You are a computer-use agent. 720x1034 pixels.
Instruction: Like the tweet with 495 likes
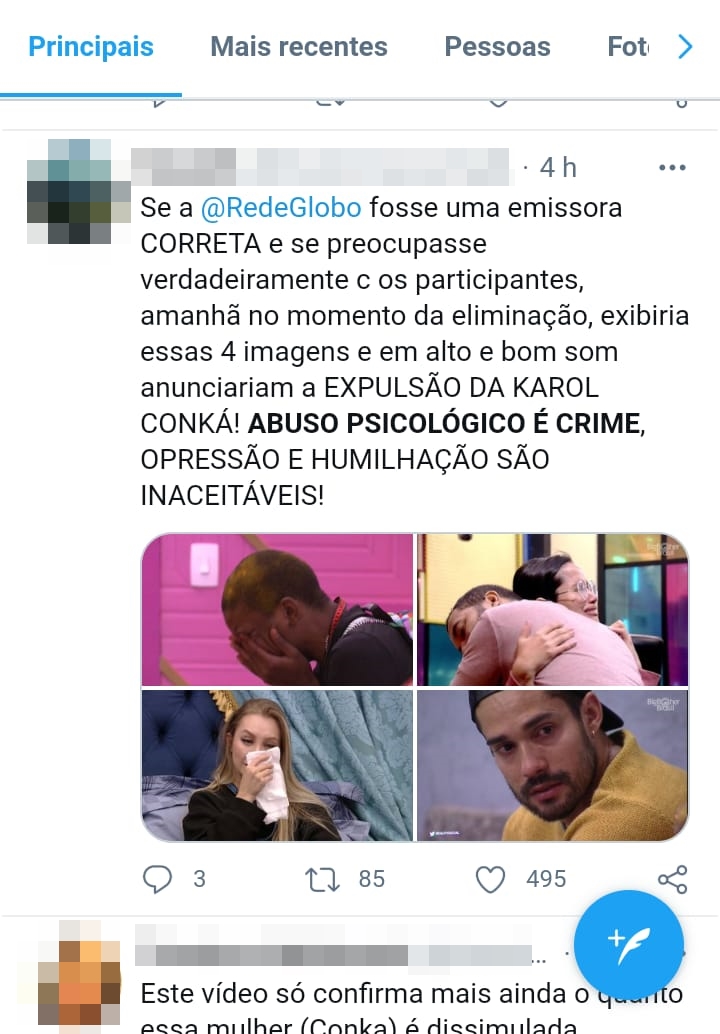491,879
